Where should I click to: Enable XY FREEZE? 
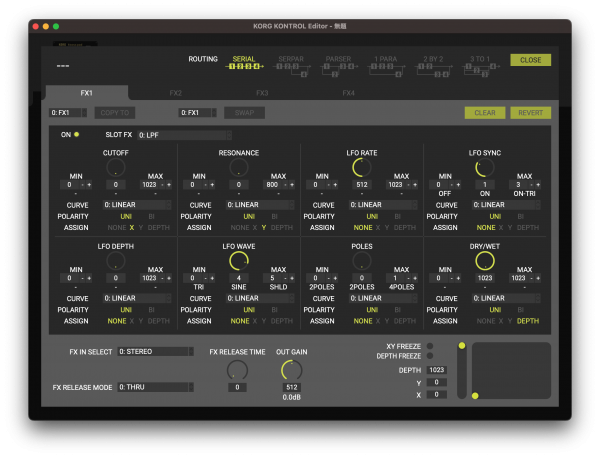tap(431, 345)
